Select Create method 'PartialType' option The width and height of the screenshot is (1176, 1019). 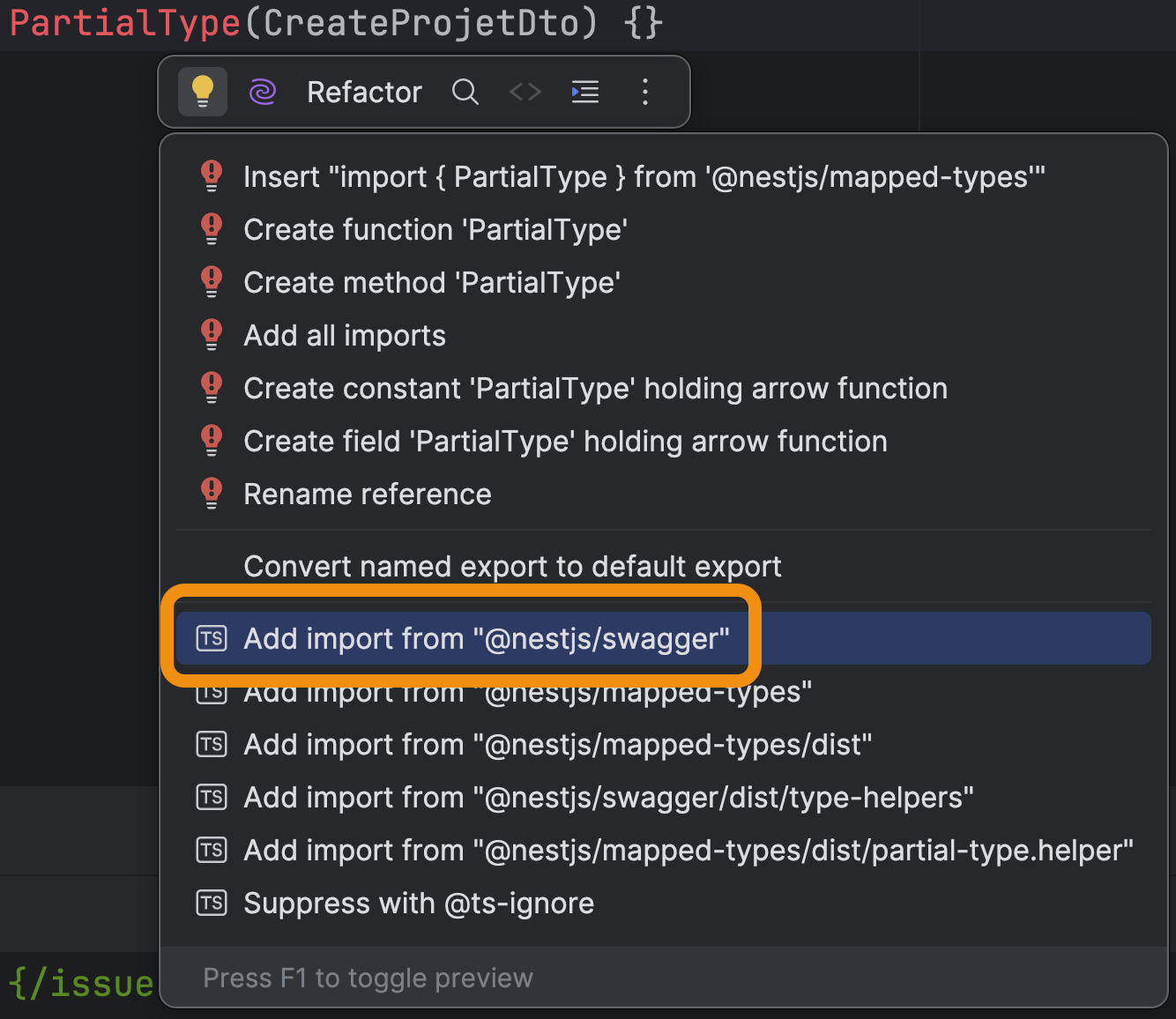[x=432, y=283]
